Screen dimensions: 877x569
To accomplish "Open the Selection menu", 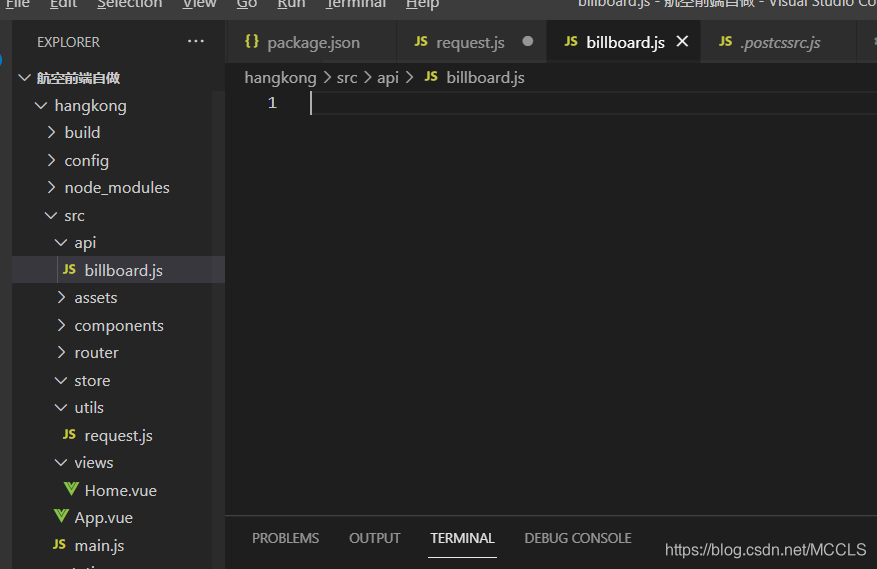I will (130, 4).
